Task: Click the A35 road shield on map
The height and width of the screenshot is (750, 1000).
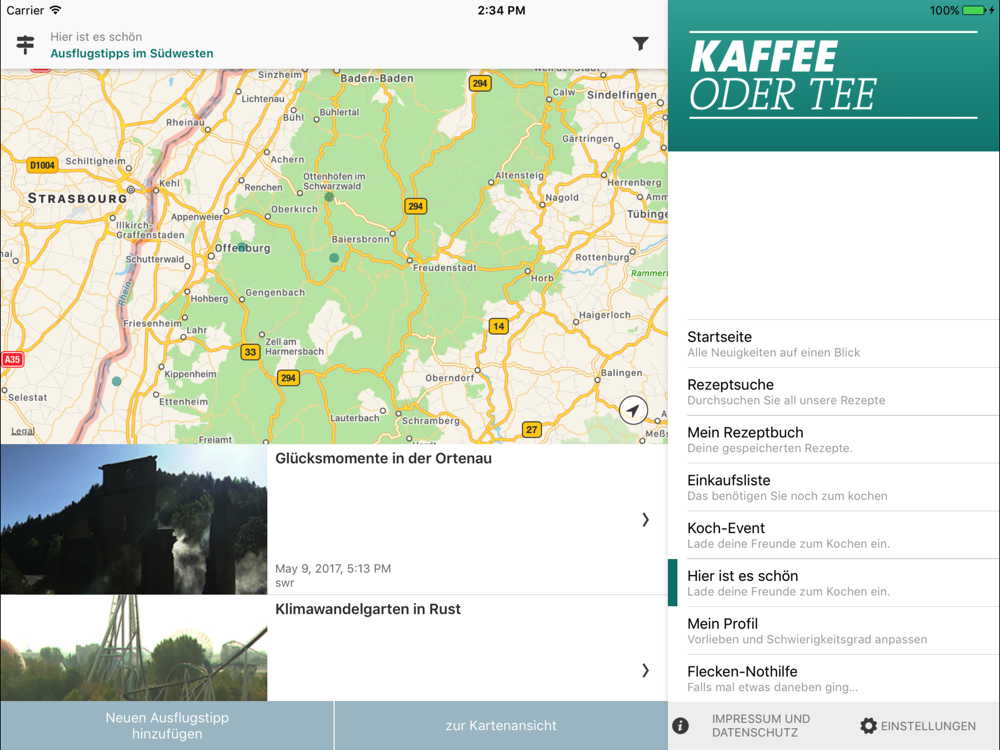Action: point(12,359)
